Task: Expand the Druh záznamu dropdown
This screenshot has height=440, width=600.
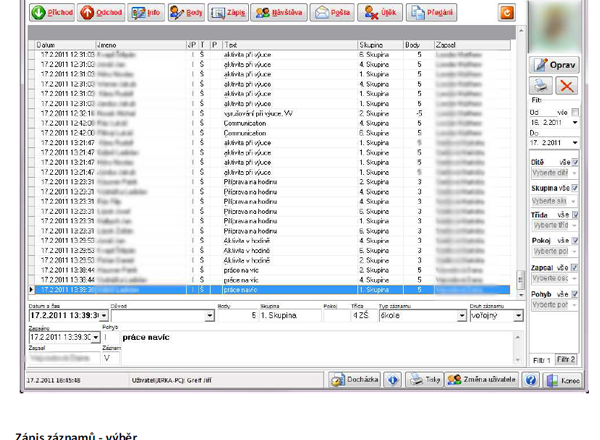Action: [x=518, y=316]
